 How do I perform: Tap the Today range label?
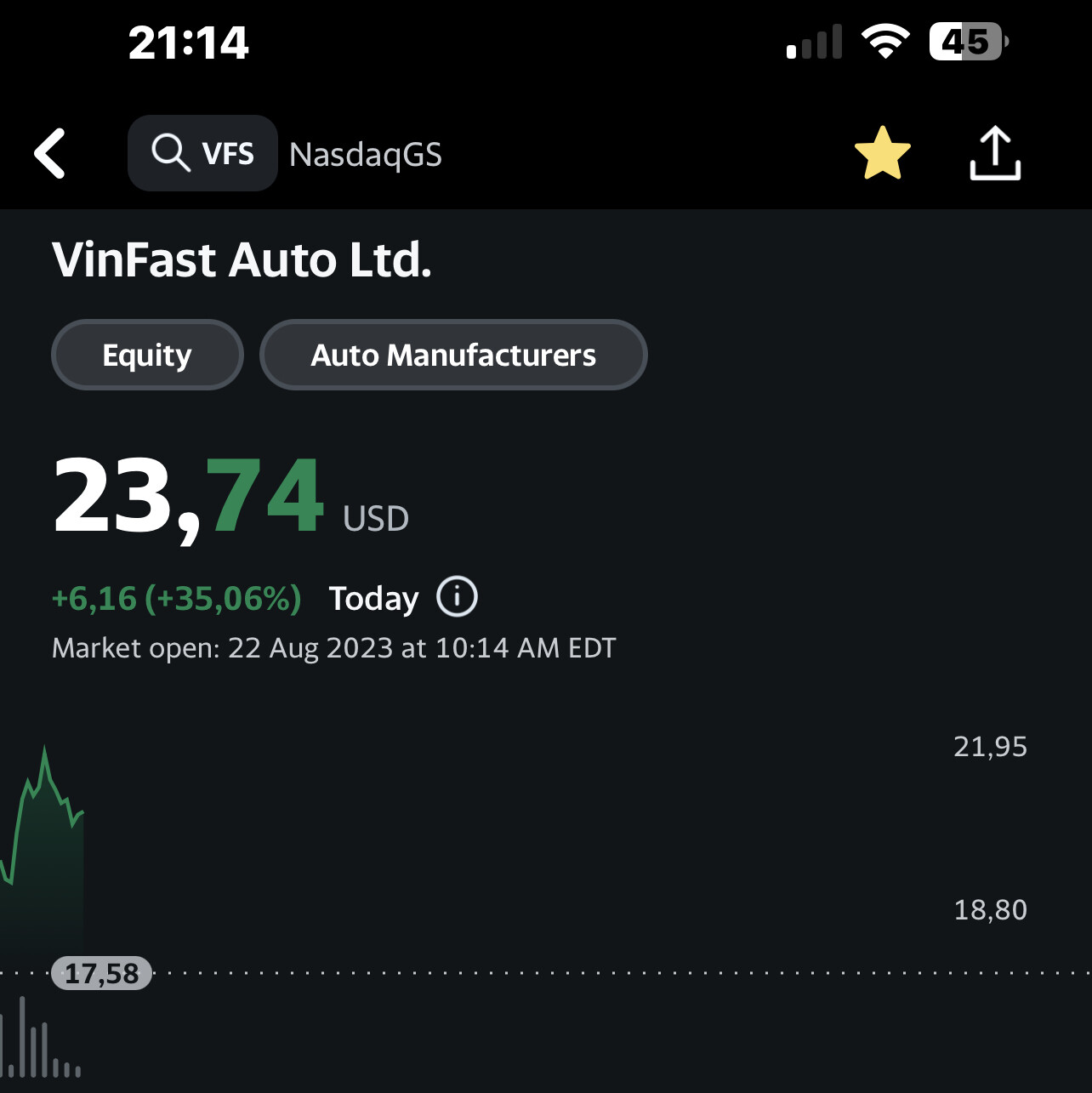[x=373, y=599]
